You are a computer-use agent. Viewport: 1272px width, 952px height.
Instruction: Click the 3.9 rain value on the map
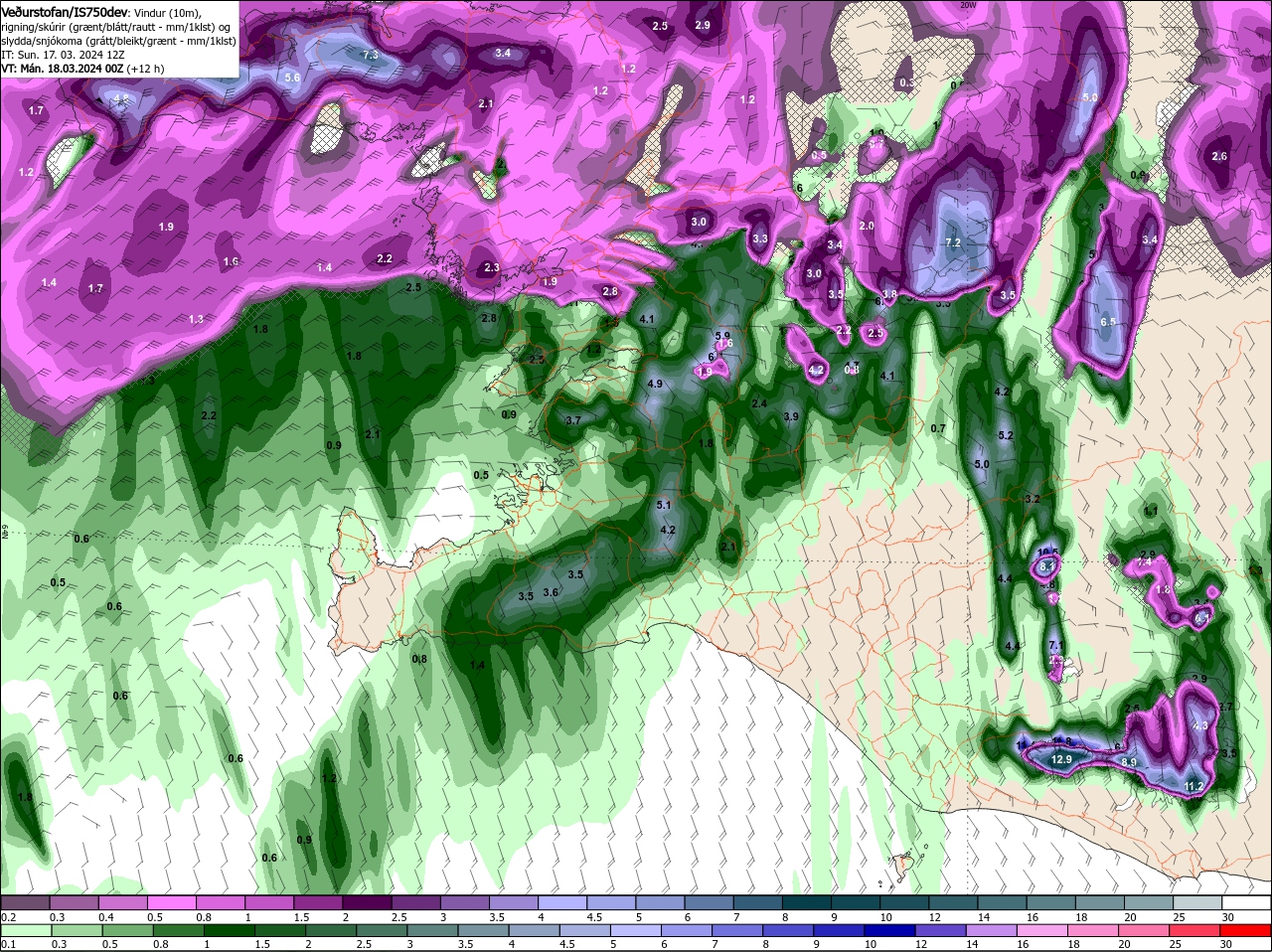click(x=791, y=416)
